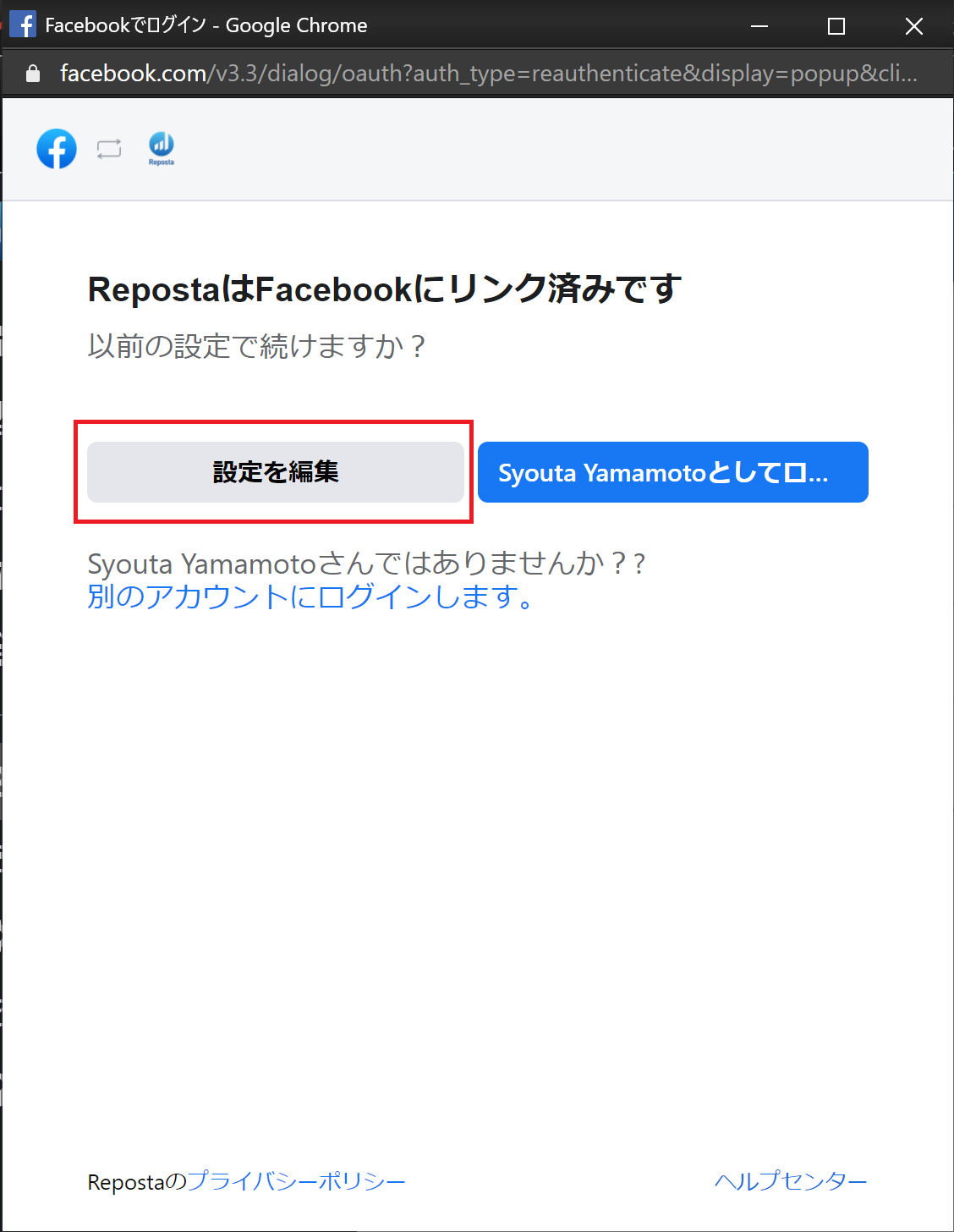Click the Reposta app icon

point(162,148)
